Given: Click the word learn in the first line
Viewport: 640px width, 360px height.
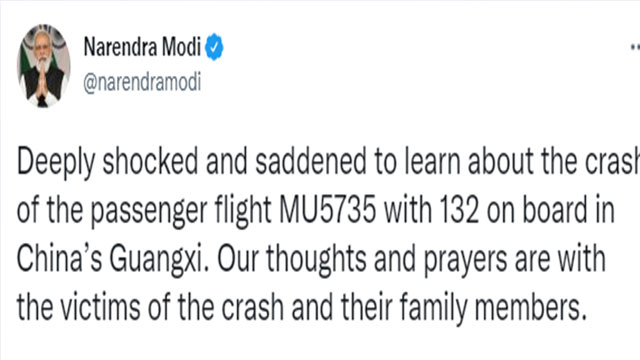Looking at the screenshot, I should 432,162.
